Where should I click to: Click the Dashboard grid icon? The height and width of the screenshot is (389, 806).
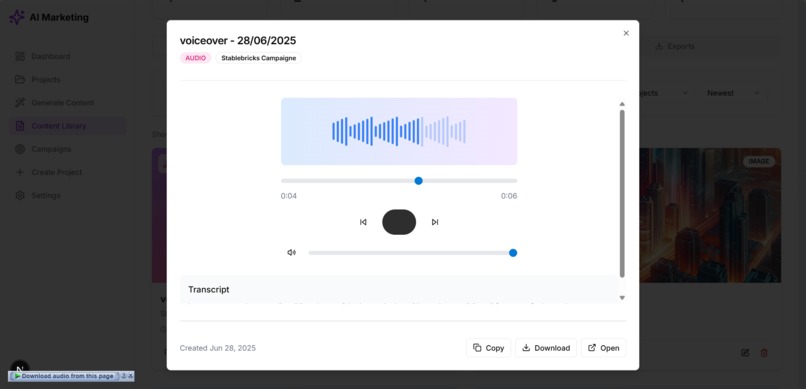point(20,56)
